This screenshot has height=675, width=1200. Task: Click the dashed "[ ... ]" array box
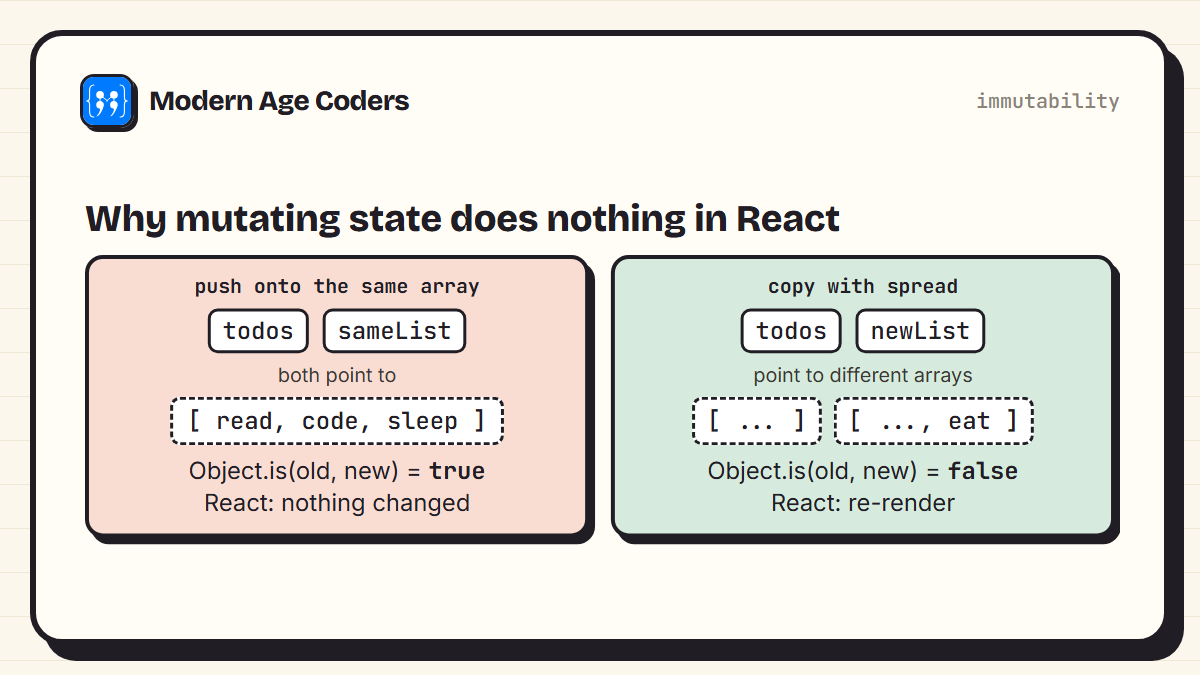[x=757, y=421]
